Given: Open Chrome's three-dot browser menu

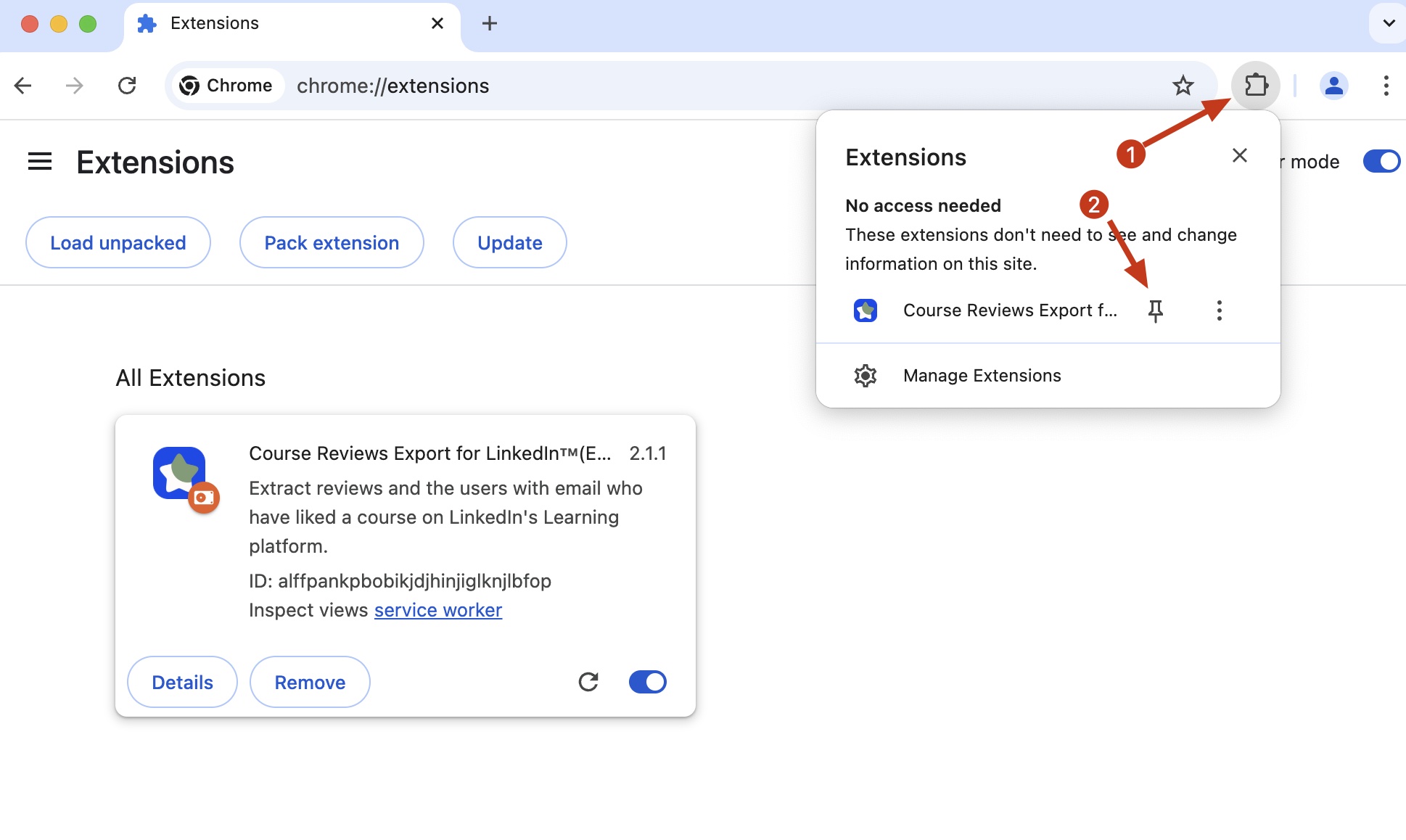Looking at the screenshot, I should pyautogui.click(x=1386, y=86).
